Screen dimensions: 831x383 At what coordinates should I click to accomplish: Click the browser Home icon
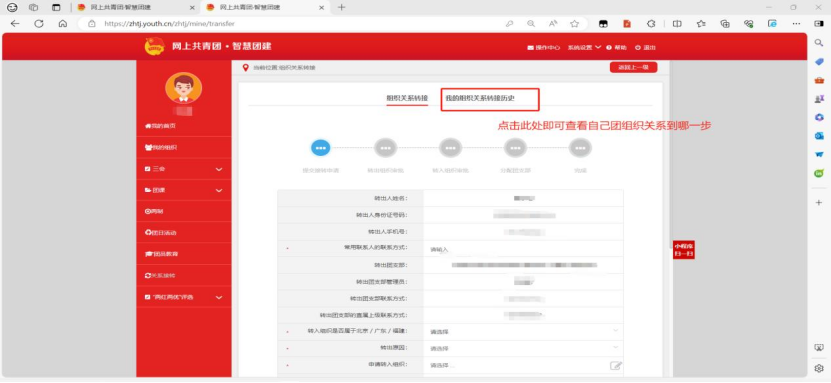(63, 23)
